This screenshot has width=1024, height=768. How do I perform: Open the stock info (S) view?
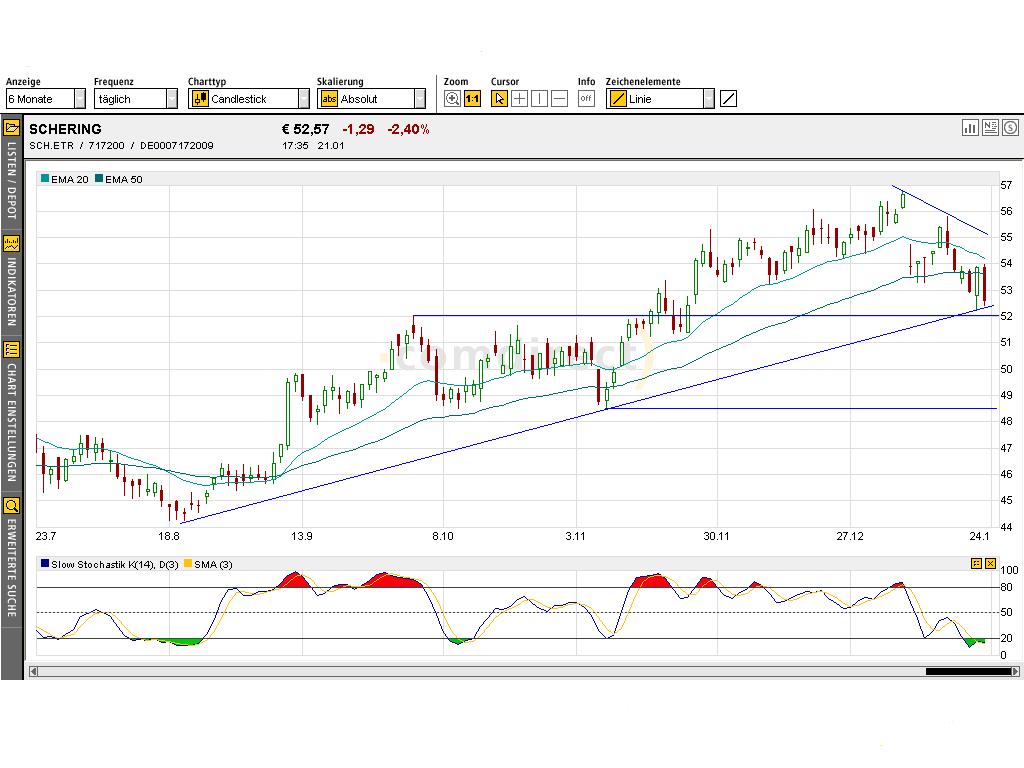tap(1010, 128)
